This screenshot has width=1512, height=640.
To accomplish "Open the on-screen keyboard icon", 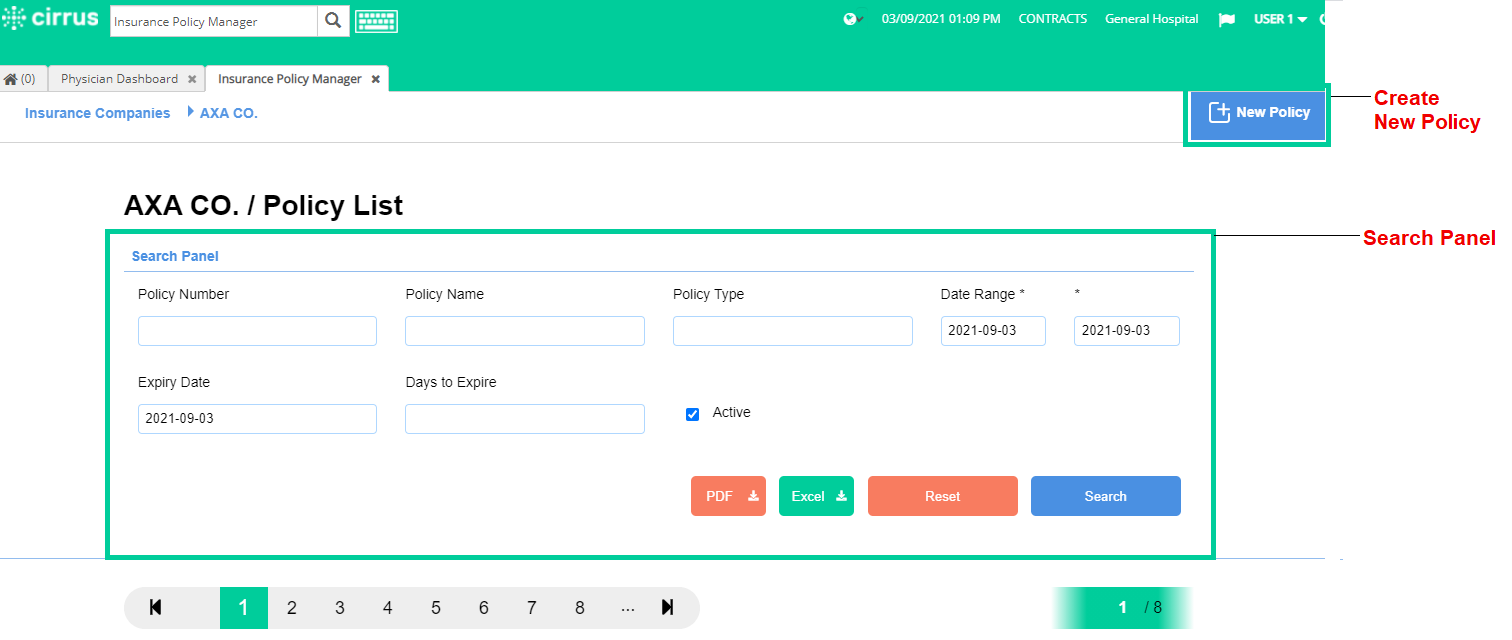I will (x=376, y=21).
